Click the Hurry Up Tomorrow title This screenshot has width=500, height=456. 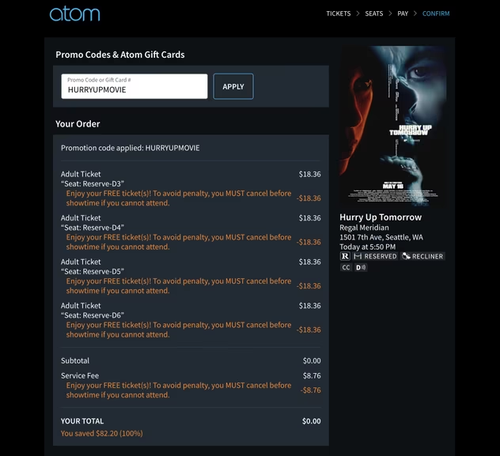coord(381,217)
